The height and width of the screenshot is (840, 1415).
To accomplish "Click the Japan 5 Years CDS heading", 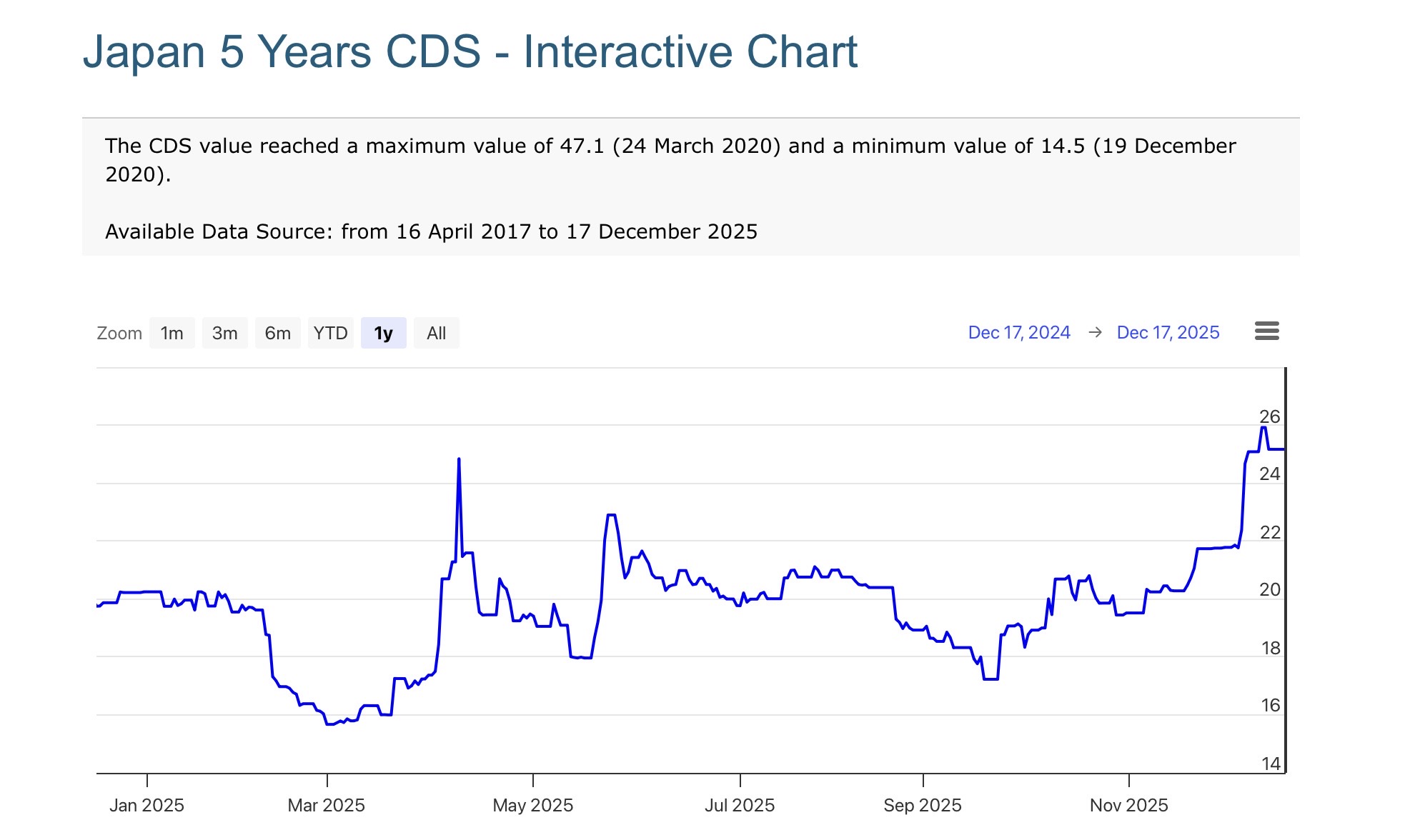I will click(470, 52).
